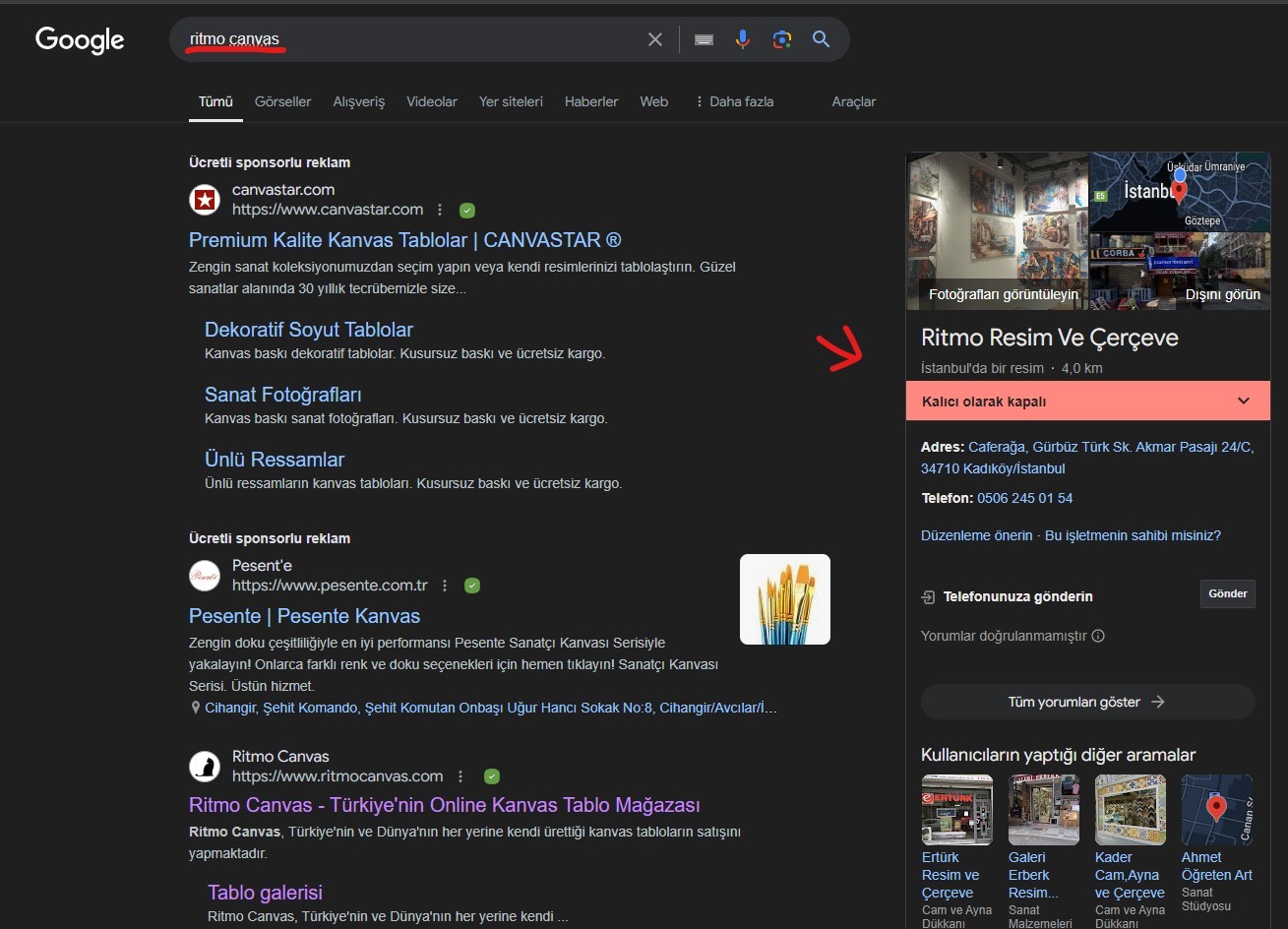Click the magnifier search icon
The width and height of the screenshot is (1288, 929).
click(822, 39)
